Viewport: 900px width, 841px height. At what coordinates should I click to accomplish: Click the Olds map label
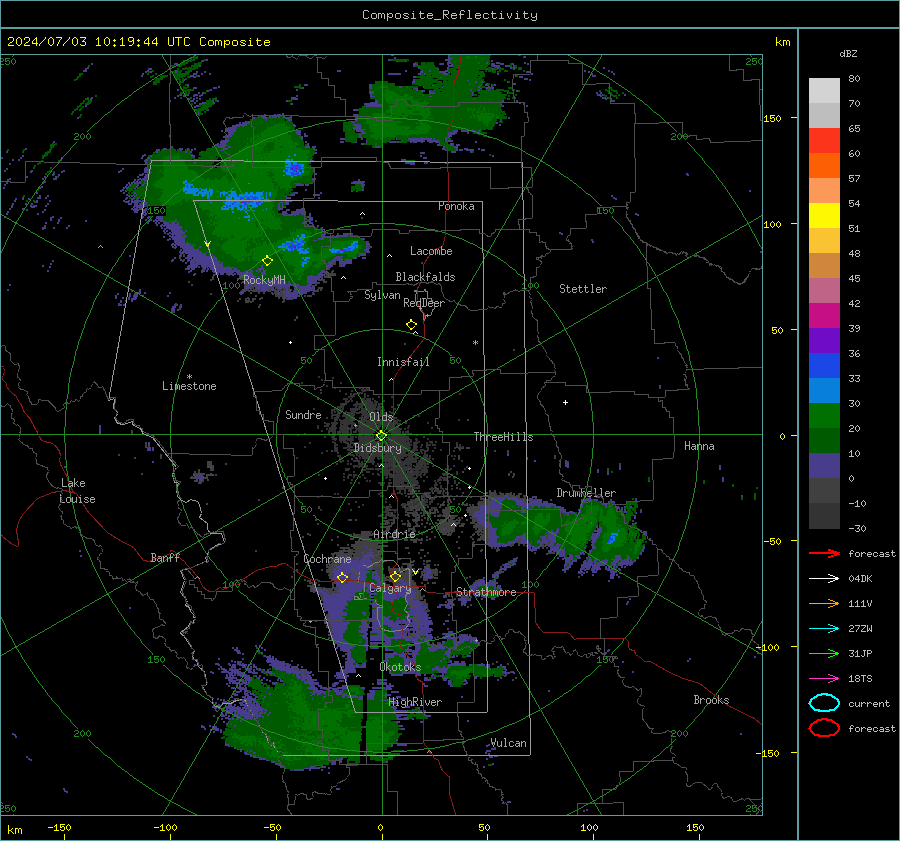click(x=381, y=417)
